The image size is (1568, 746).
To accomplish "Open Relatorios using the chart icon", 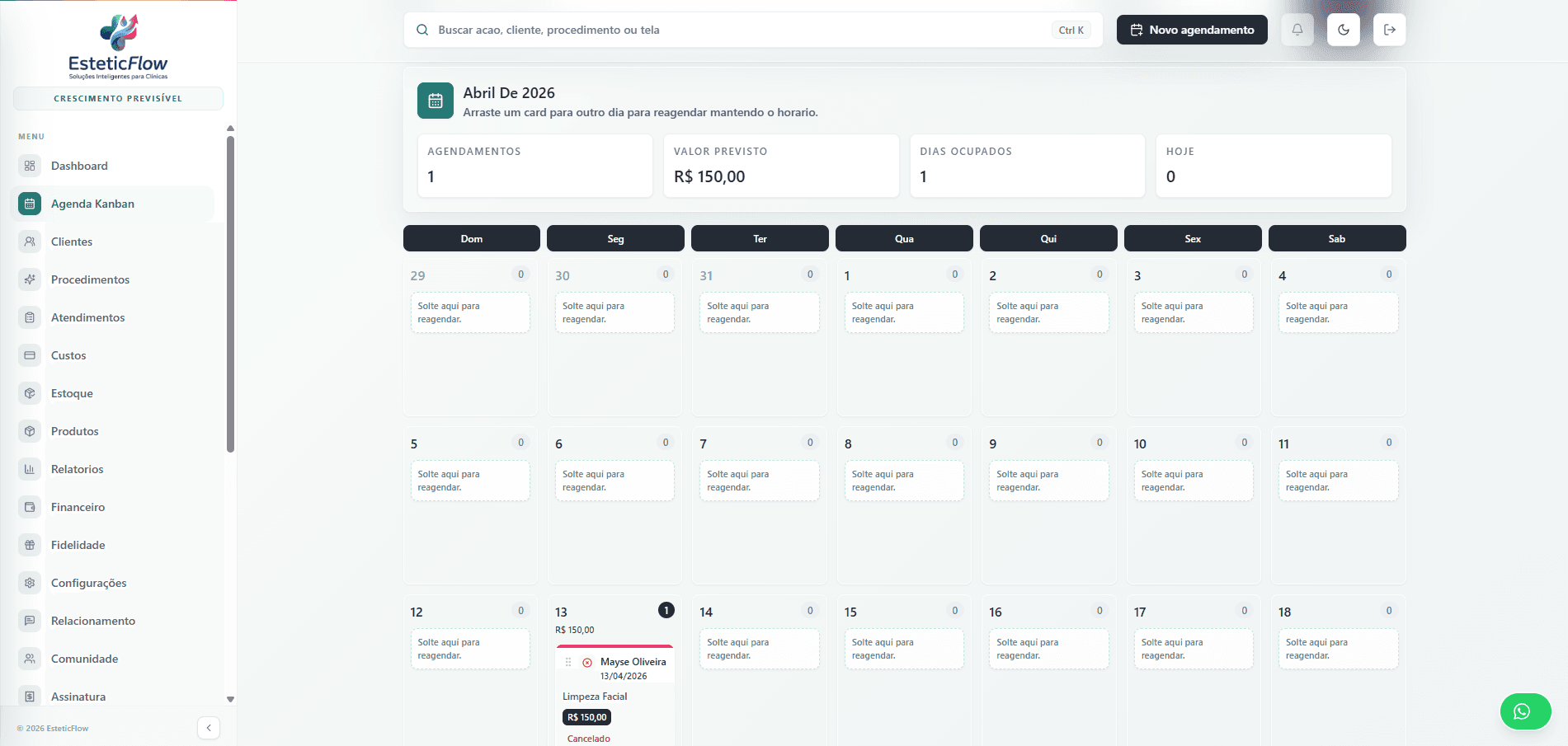I will (30, 468).
